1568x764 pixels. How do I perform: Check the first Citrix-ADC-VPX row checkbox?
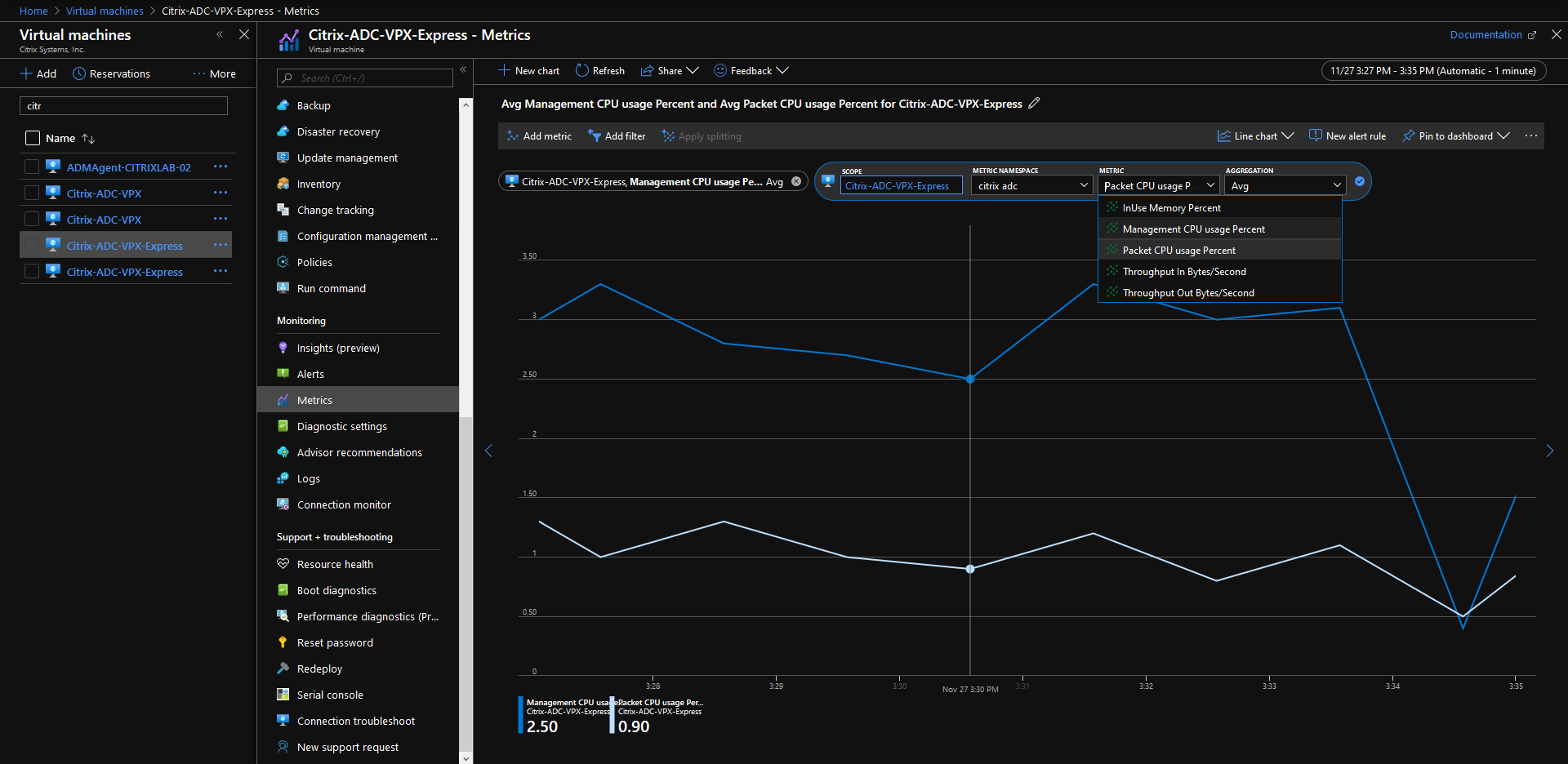point(32,193)
